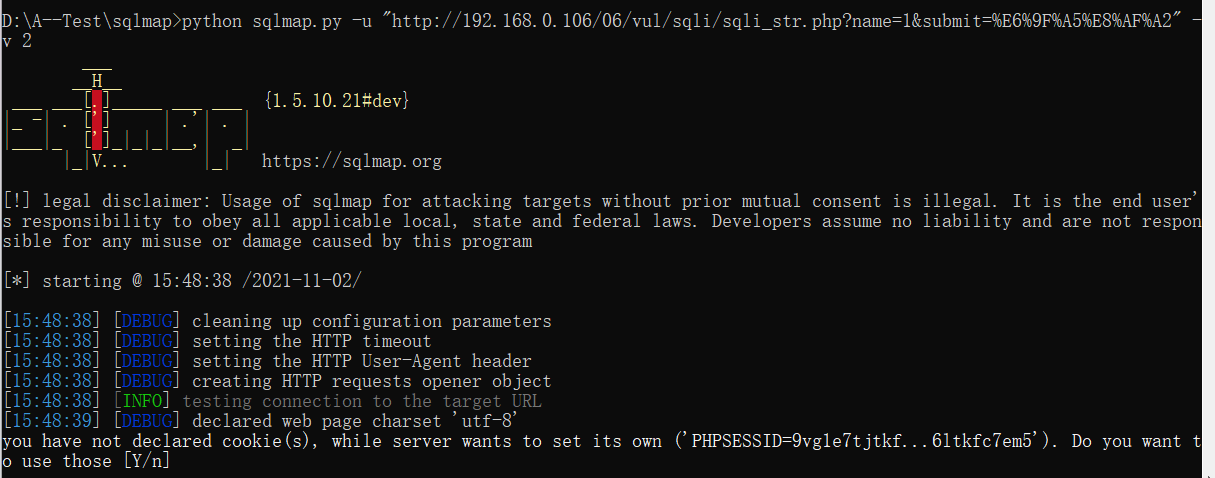Click the 'creating HTTP requests opener object' line
This screenshot has height=478, width=1215.
click(371, 381)
